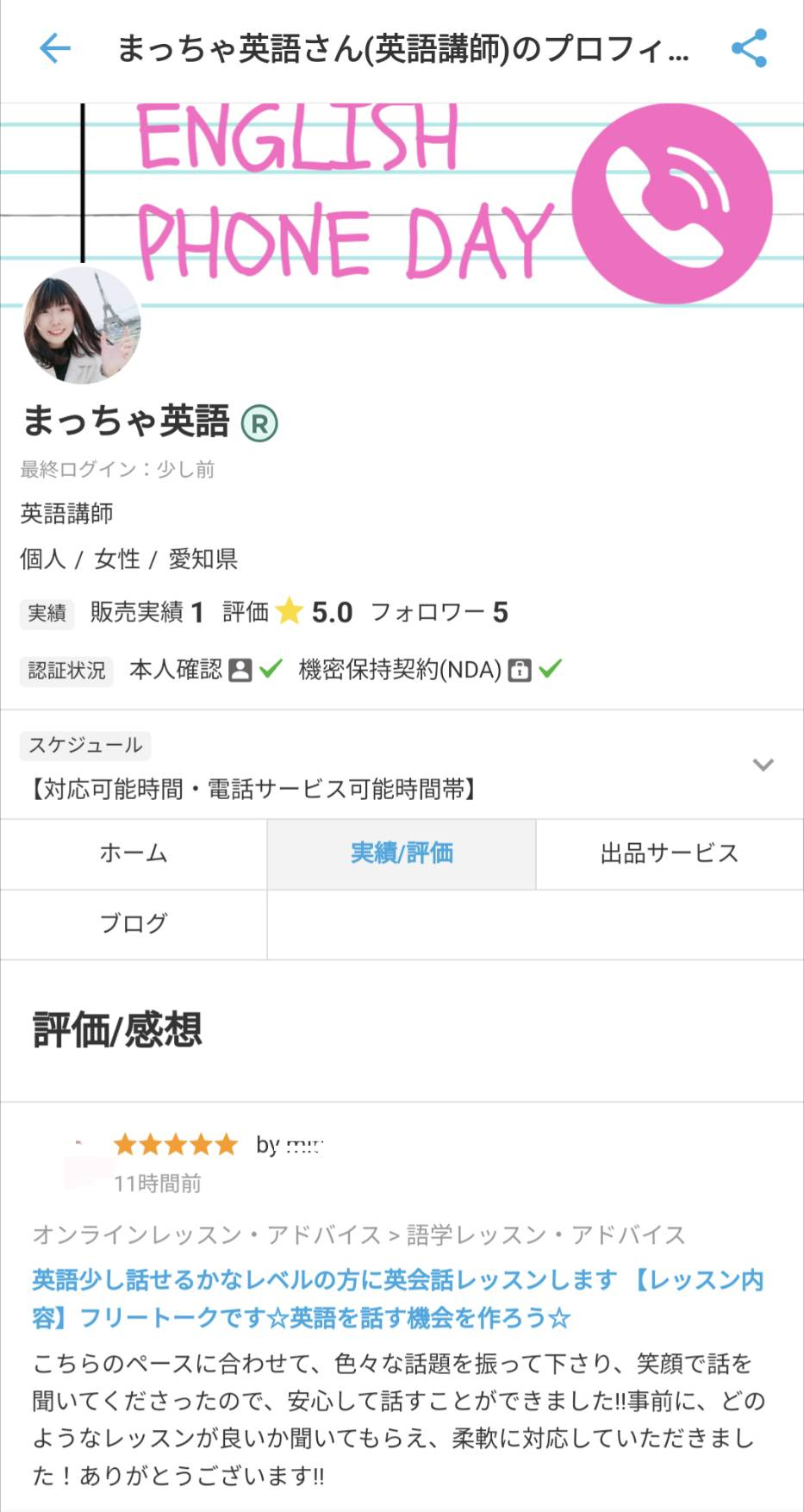804x1512 pixels.
Task: Tap the フォロワー 5 count
Action: pos(439,612)
